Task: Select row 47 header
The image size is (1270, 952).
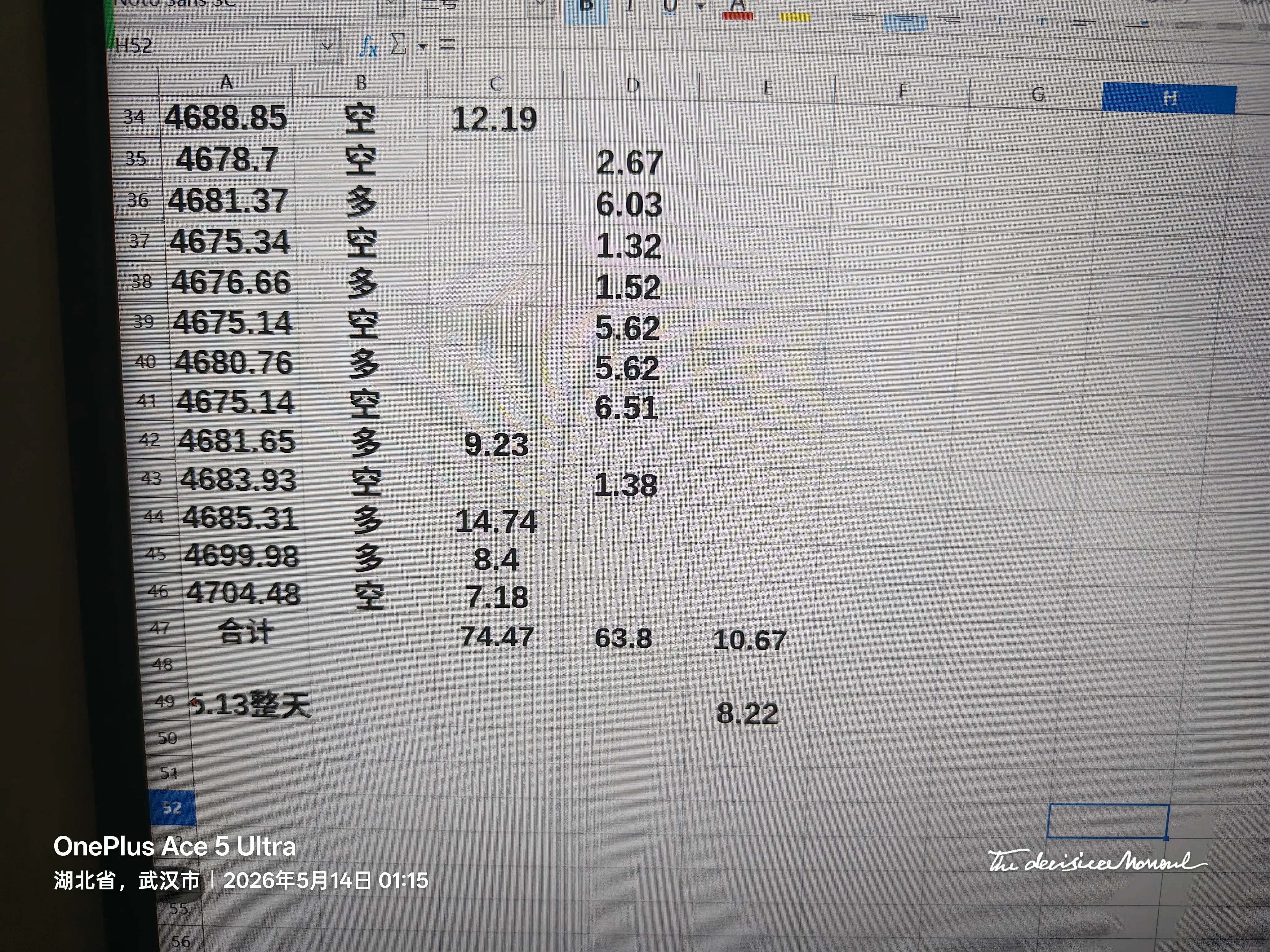Action: click(160, 628)
